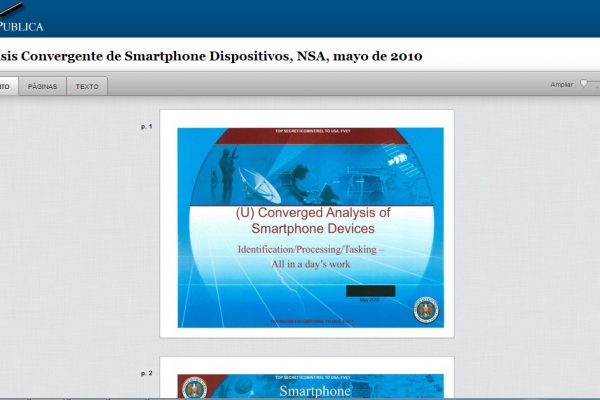The image size is (600, 400).
Task: Click the blacked-out redaction box on slide
Action: pyautogui.click(x=370, y=291)
